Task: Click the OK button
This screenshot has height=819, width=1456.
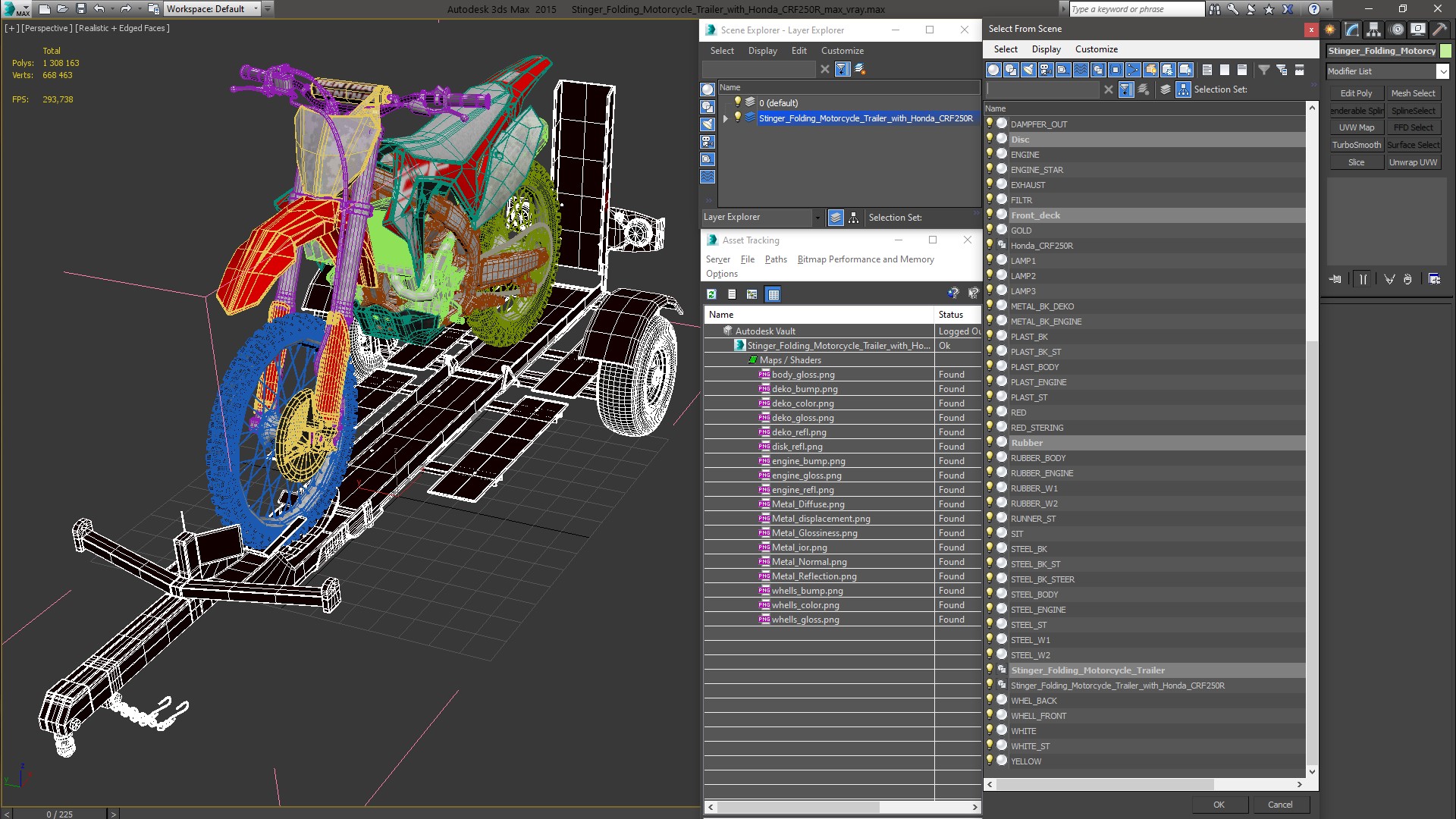Action: 1219,805
